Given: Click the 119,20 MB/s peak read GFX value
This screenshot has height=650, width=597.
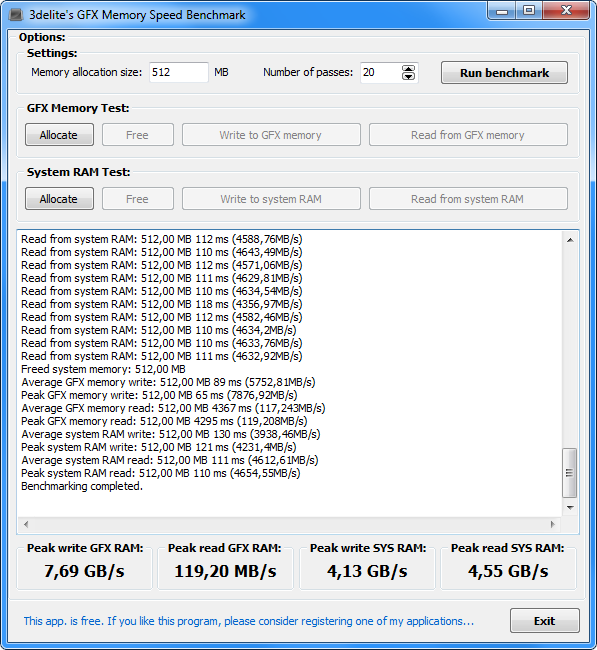Looking at the screenshot, I should pos(226,572).
